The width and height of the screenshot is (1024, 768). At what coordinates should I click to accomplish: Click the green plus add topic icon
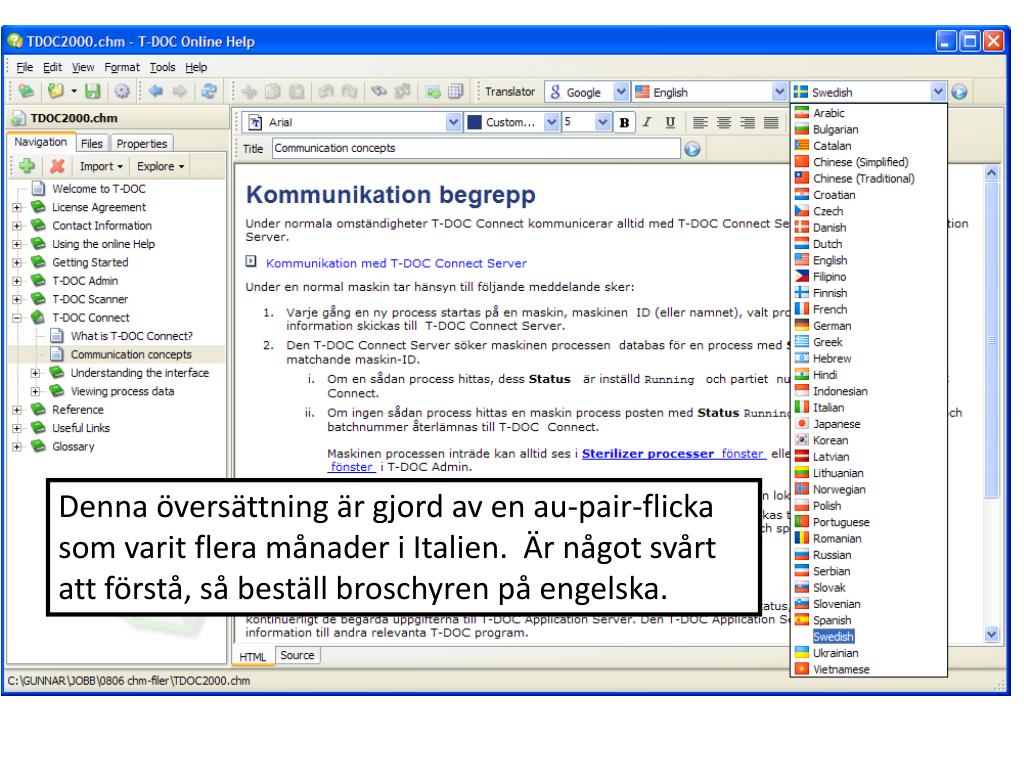[x=27, y=166]
